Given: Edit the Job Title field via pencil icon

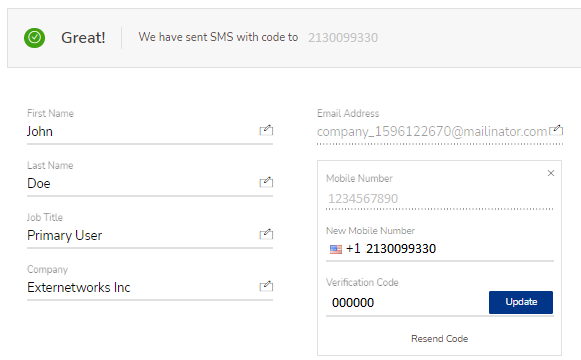Looking at the screenshot, I should click(266, 234).
